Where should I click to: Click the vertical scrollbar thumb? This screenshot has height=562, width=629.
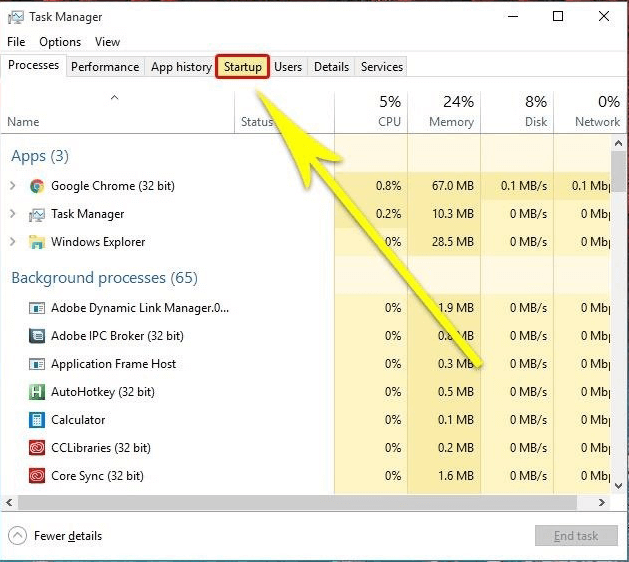click(x=619, y=172)
